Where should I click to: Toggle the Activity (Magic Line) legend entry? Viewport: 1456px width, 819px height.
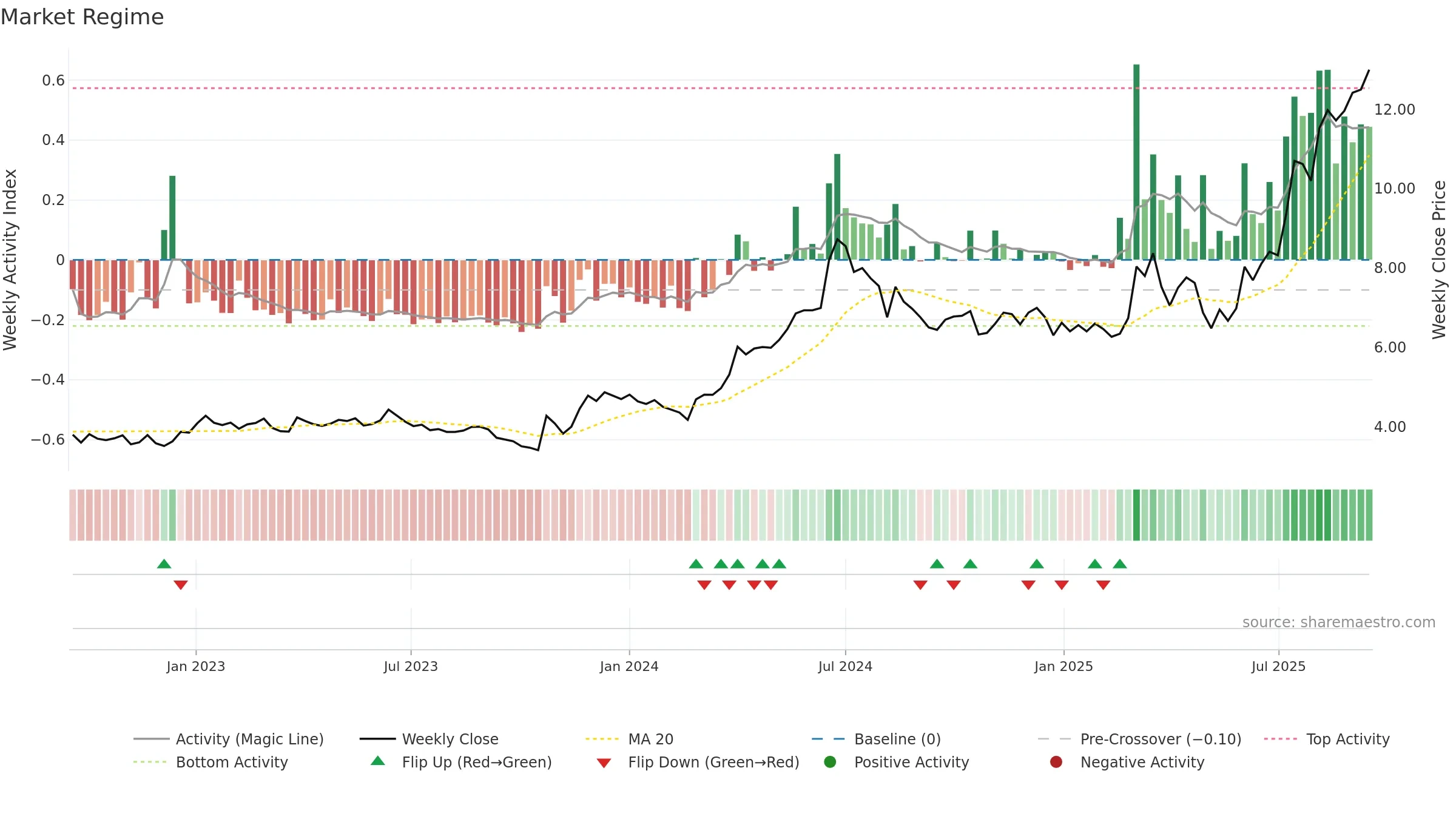tap(229, 739)
